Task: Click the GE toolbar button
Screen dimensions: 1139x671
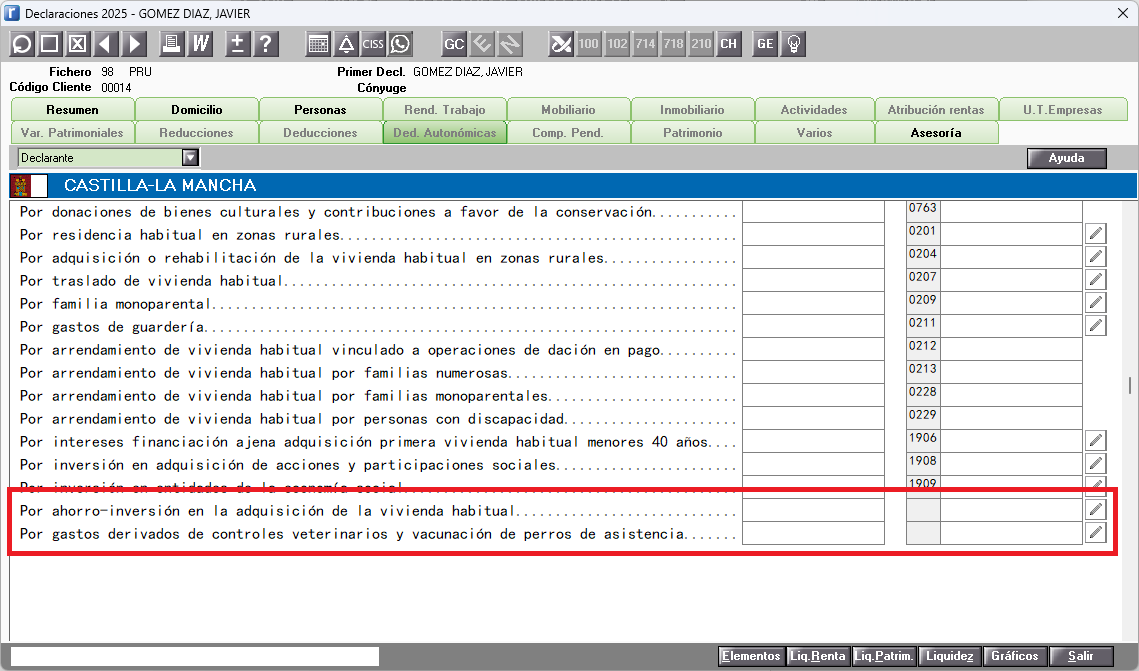Action: [766, 44]
